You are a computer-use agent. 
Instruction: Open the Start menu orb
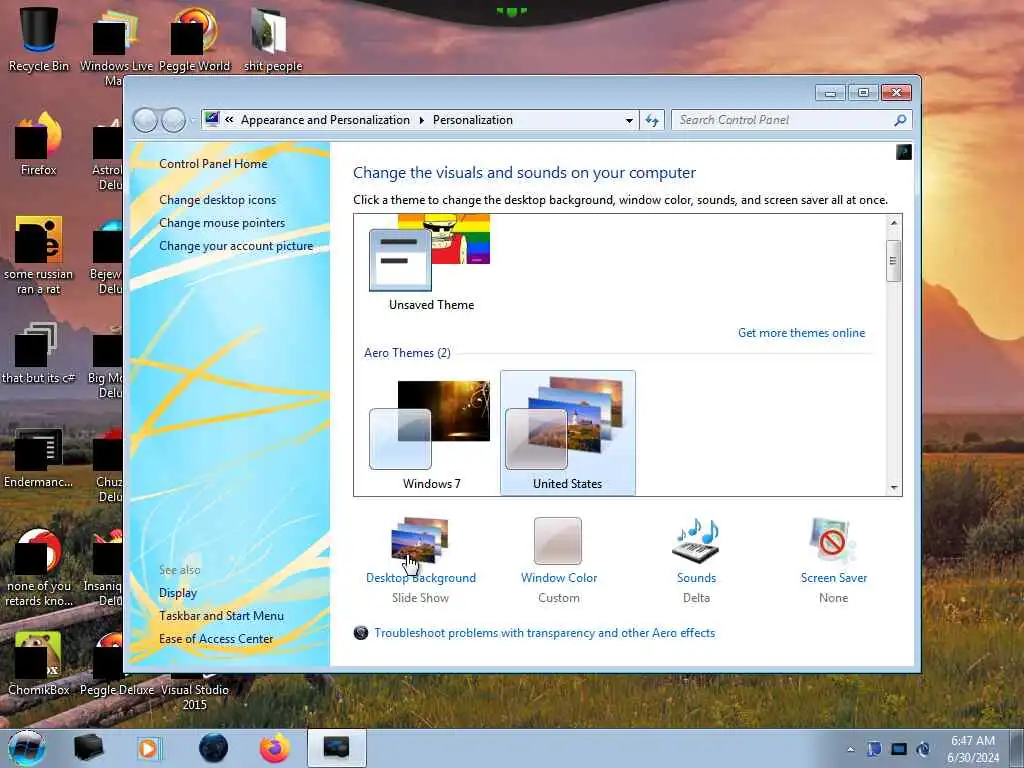(x=27, y=748)
